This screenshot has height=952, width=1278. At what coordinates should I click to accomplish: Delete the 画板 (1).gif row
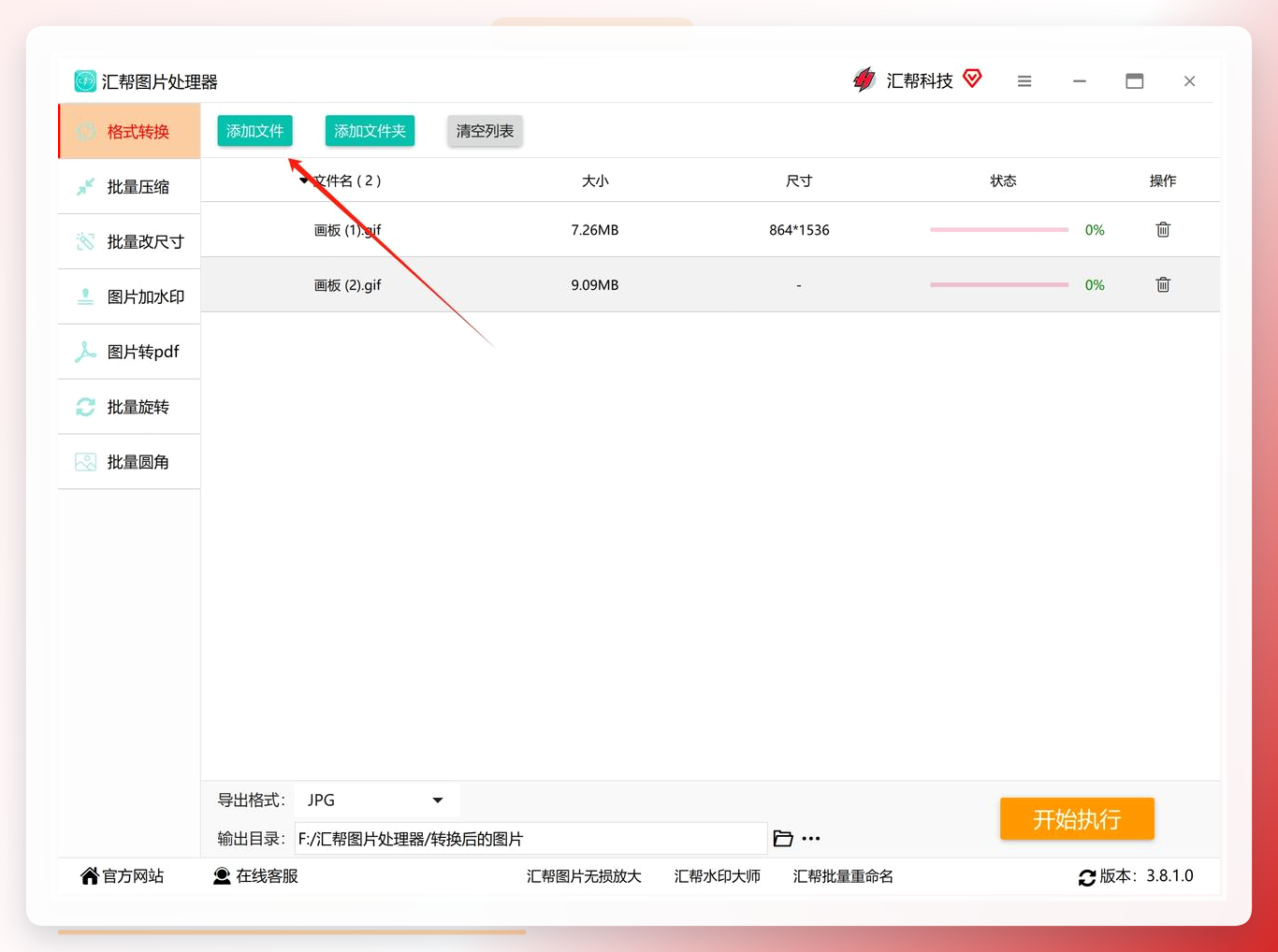(1163, 229)
